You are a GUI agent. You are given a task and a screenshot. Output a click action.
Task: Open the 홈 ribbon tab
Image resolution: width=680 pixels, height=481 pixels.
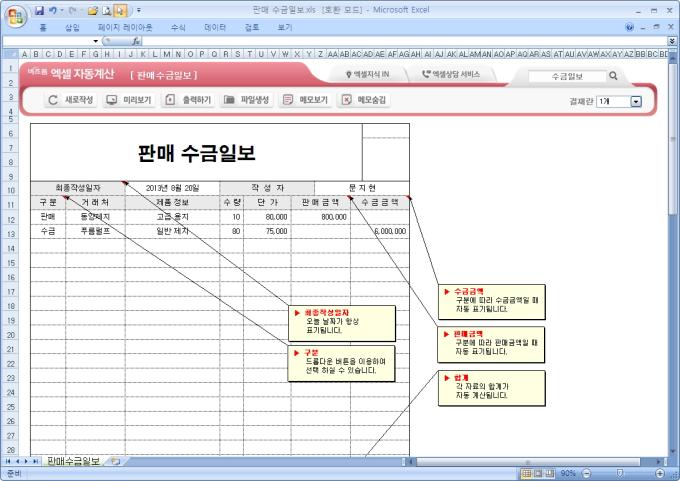click(x=43, y=27)
